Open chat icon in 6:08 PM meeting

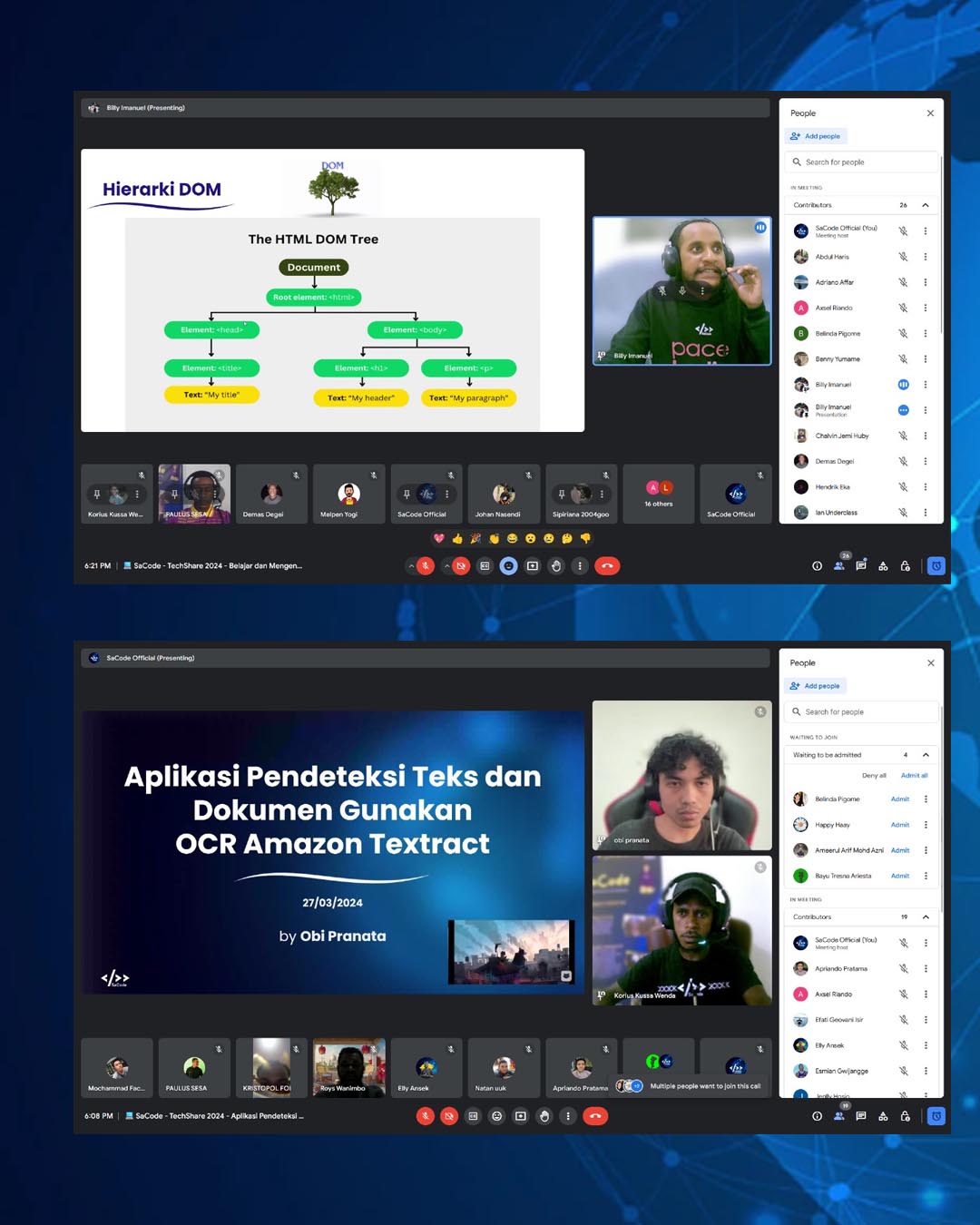tap(860, 1116)
